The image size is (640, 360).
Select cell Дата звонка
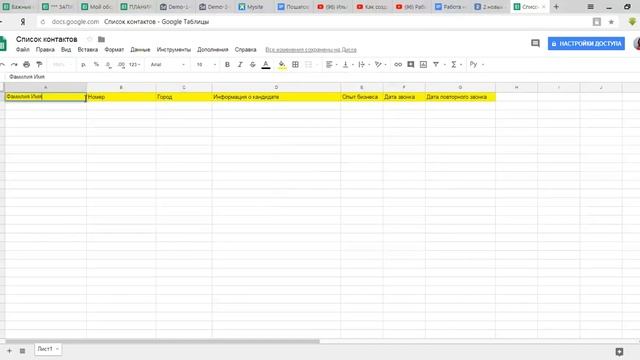[x=404, y=97]
